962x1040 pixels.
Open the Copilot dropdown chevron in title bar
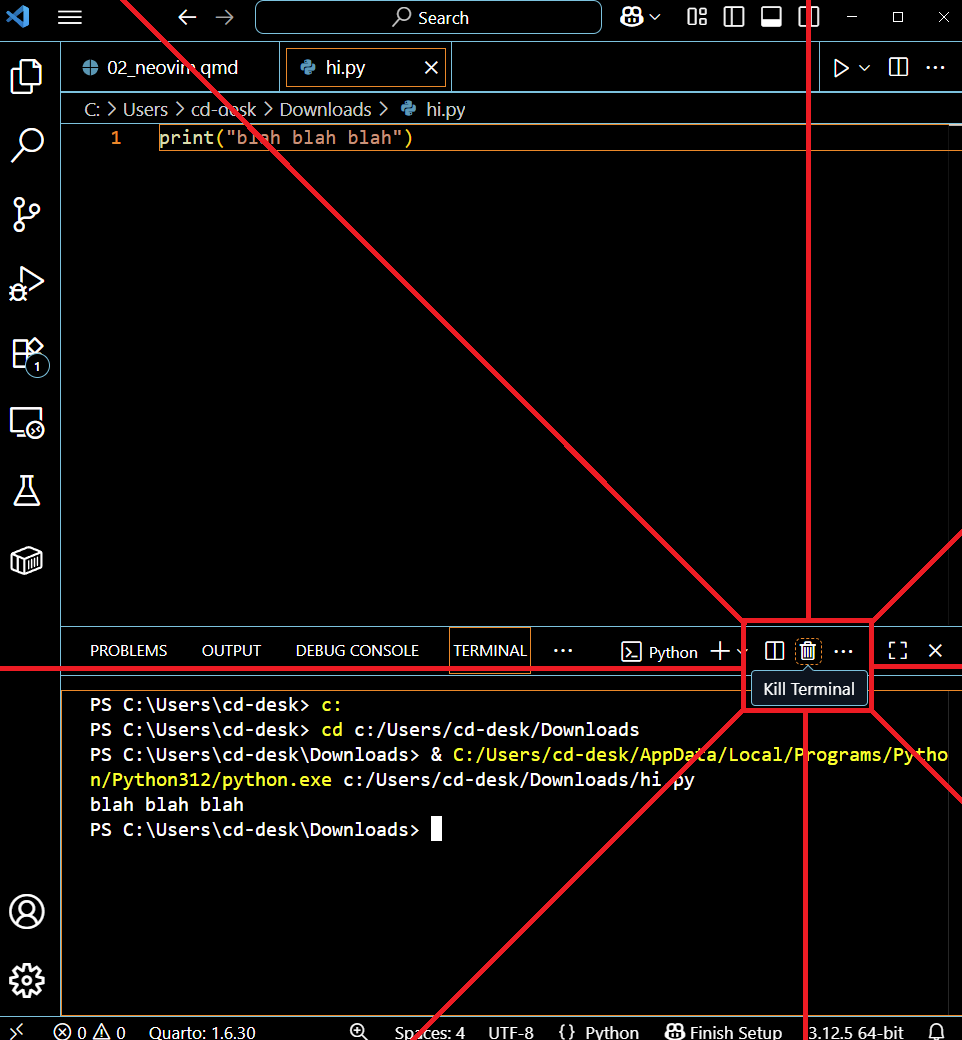pos(655,17)
